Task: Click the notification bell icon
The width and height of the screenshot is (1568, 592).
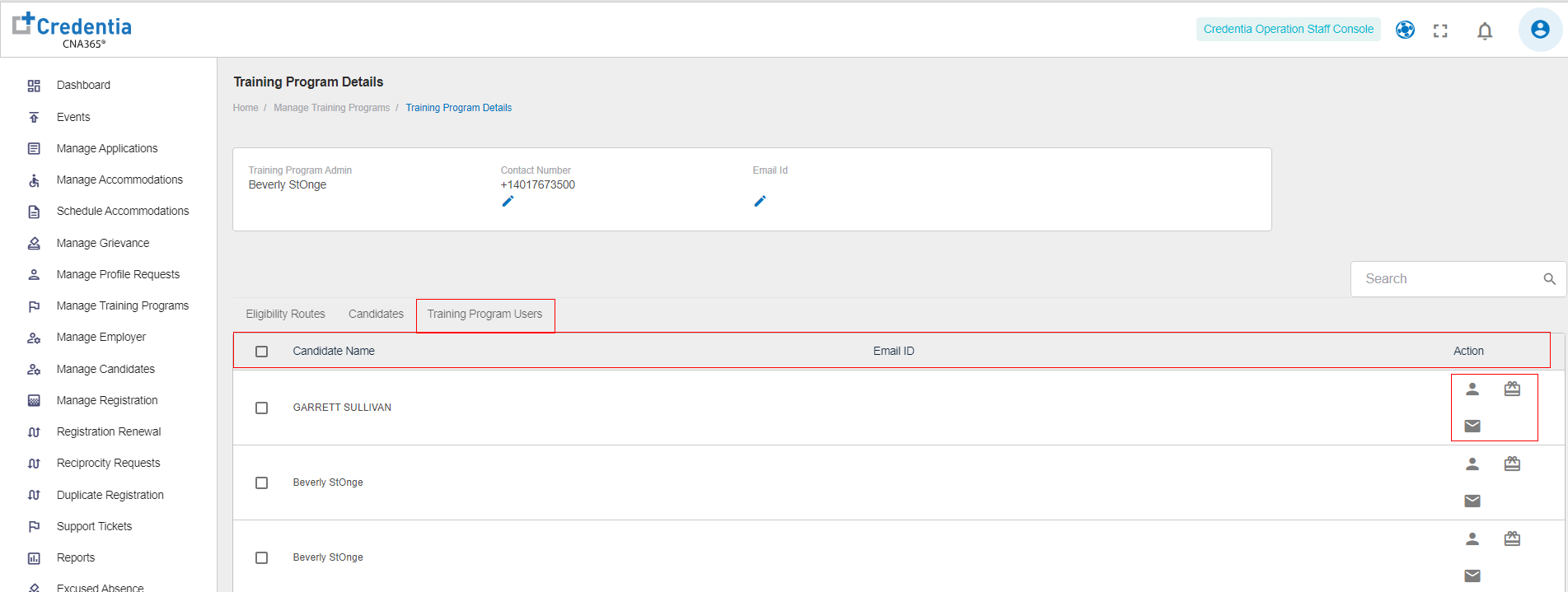Action: click(1485, 31)
